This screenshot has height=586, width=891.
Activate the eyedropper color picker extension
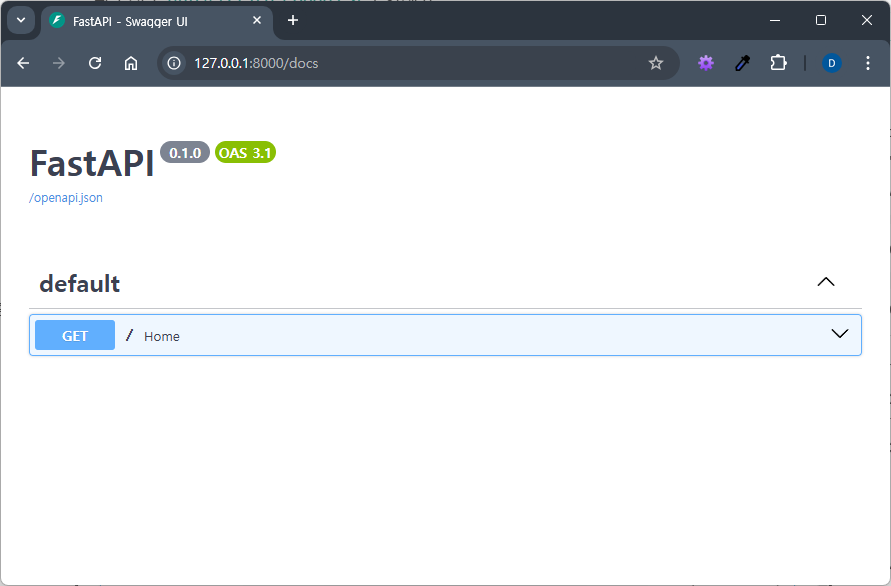point(742,63)
